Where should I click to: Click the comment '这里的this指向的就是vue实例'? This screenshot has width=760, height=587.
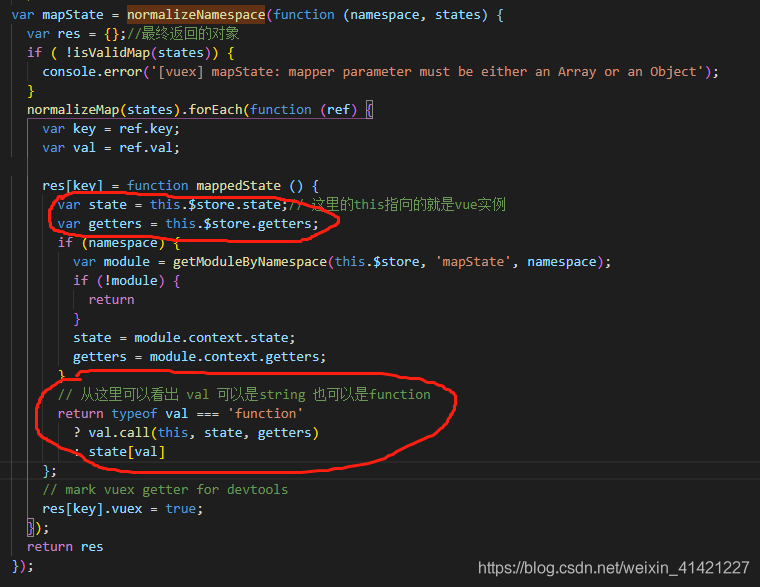pyautogui.click(x=408, y=205)
